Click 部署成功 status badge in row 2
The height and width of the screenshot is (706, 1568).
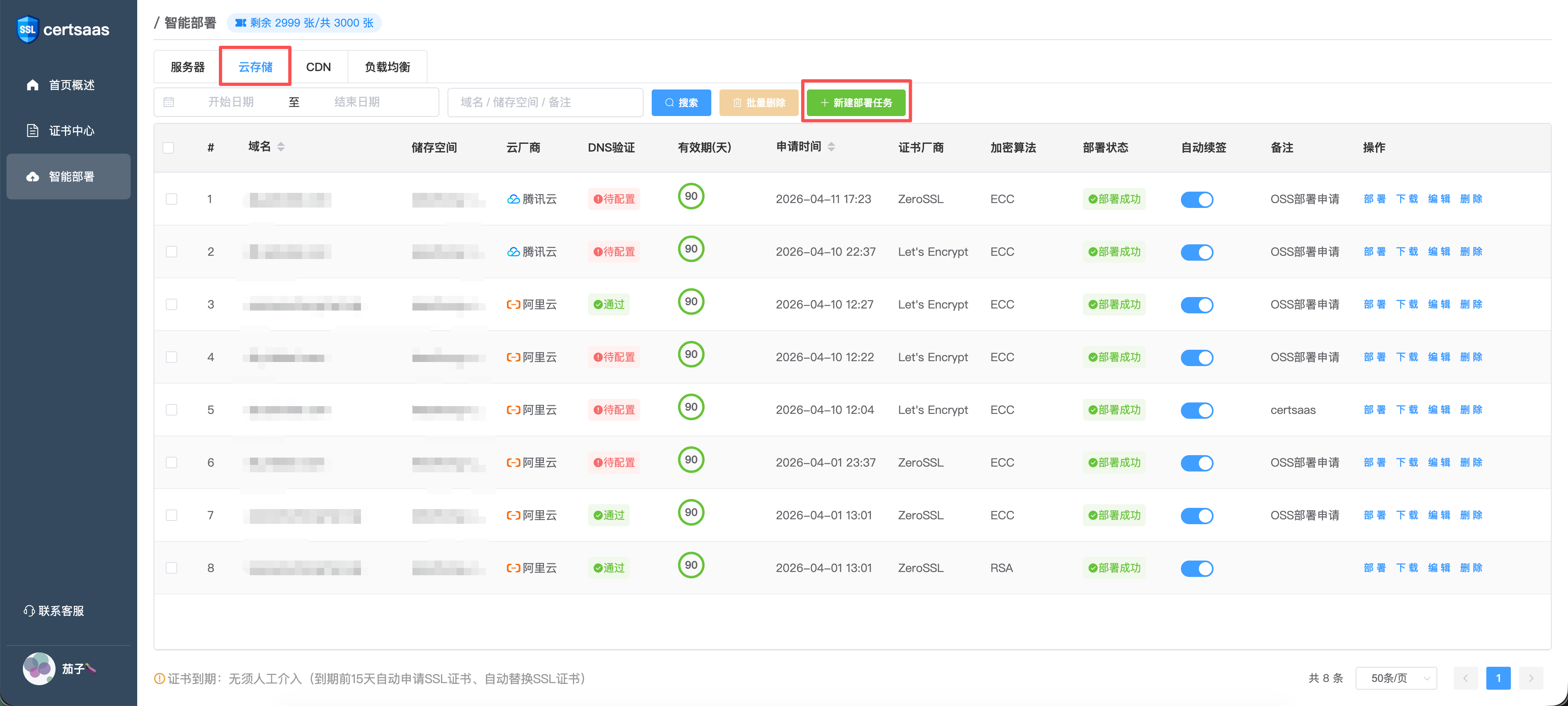[x=1113, y=252]
